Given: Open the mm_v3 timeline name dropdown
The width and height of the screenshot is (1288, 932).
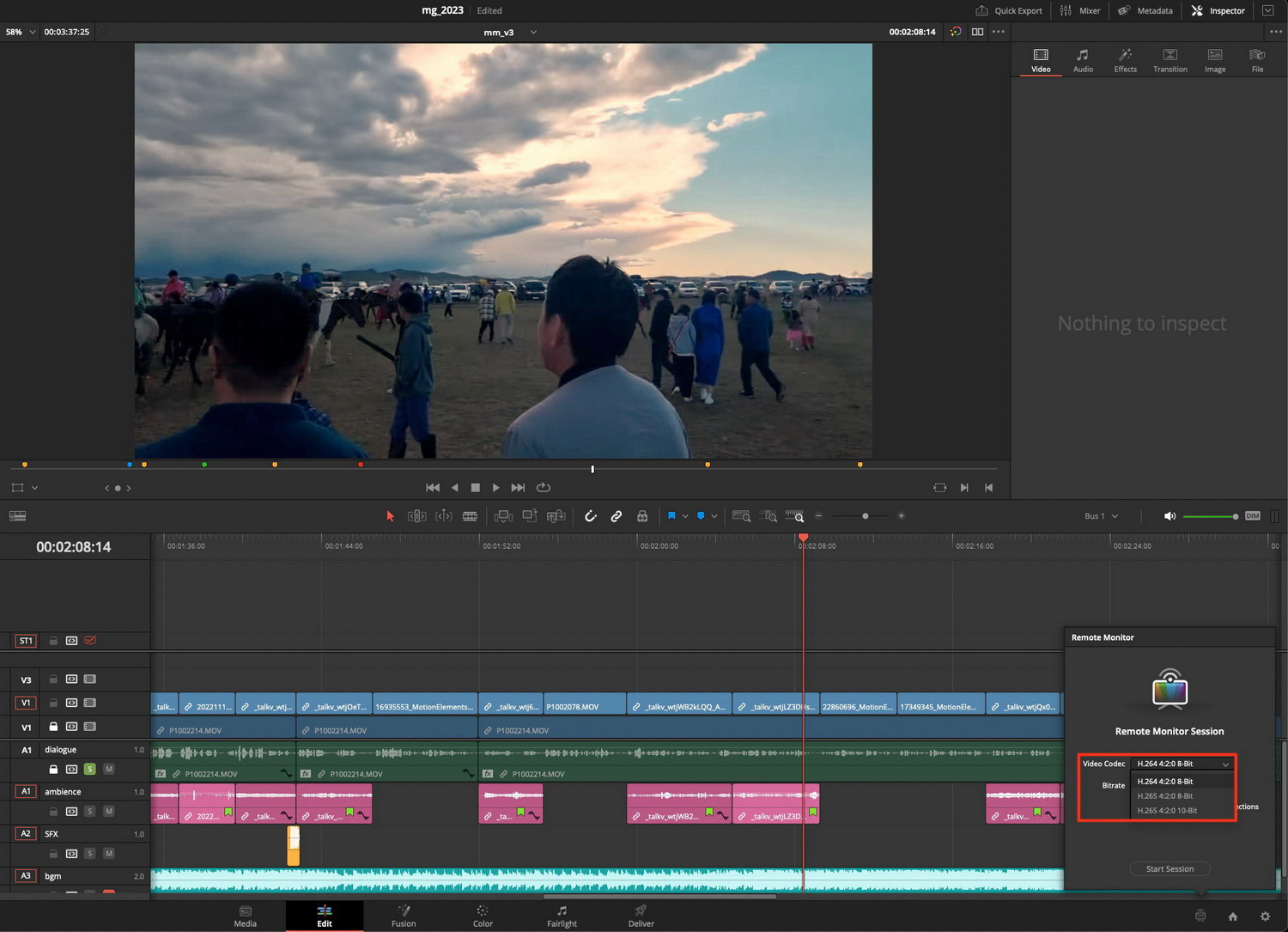Looking at the screenshot, I should point(510,32).
